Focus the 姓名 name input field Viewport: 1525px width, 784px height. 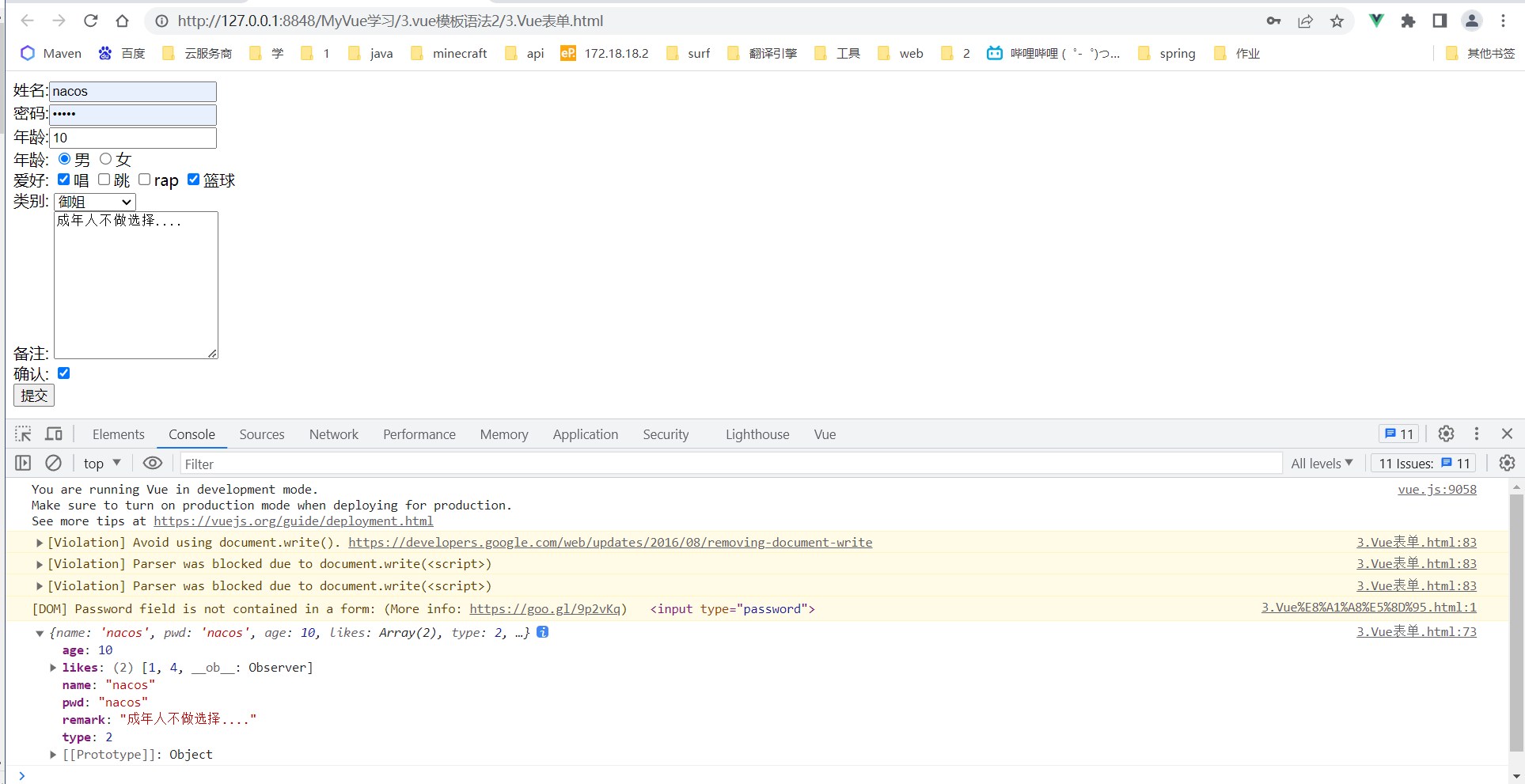pyautogui.click(x=133, y=92)
